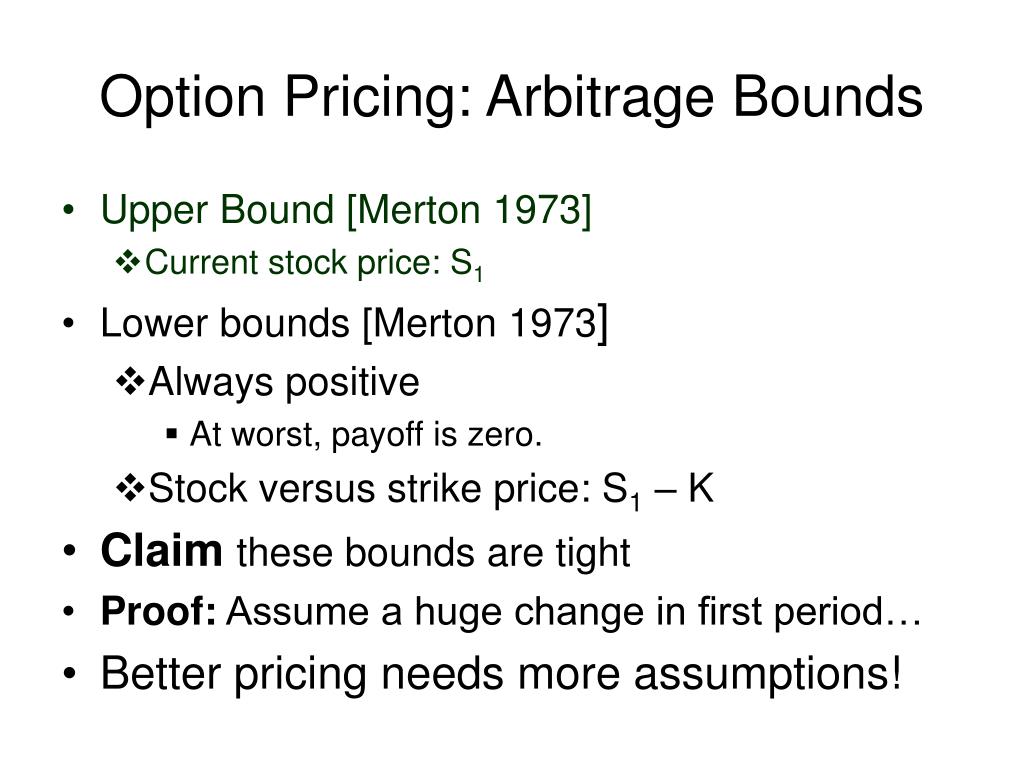
Task: Click the diamond bullet before Stock versus strike
Action: [129, 488]
